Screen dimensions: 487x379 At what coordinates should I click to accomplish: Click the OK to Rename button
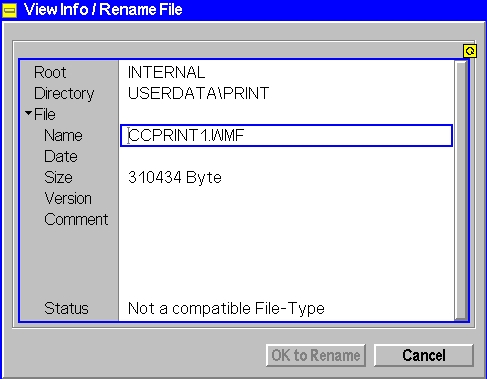[316, 355]
